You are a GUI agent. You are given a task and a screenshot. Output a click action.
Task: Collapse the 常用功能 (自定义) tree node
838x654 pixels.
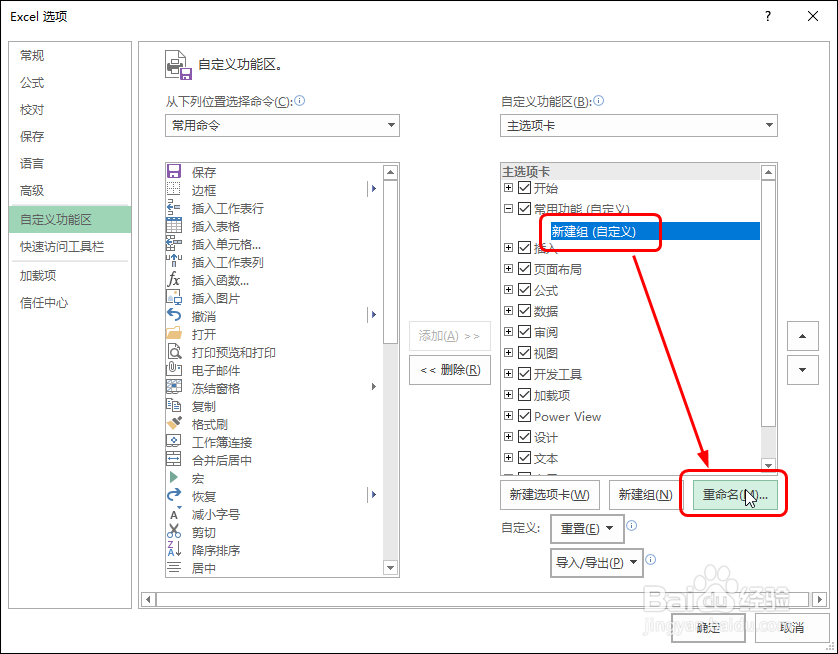point(508,208)
